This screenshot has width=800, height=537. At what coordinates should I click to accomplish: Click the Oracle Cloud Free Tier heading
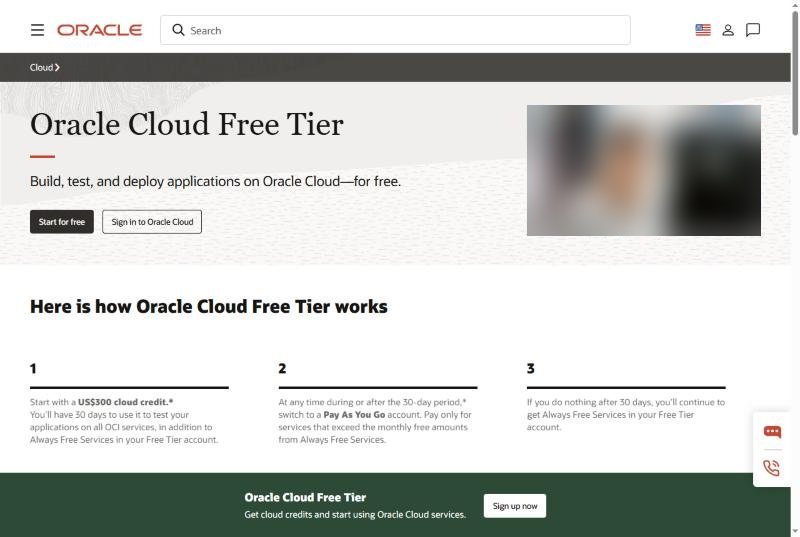[187, 124]
